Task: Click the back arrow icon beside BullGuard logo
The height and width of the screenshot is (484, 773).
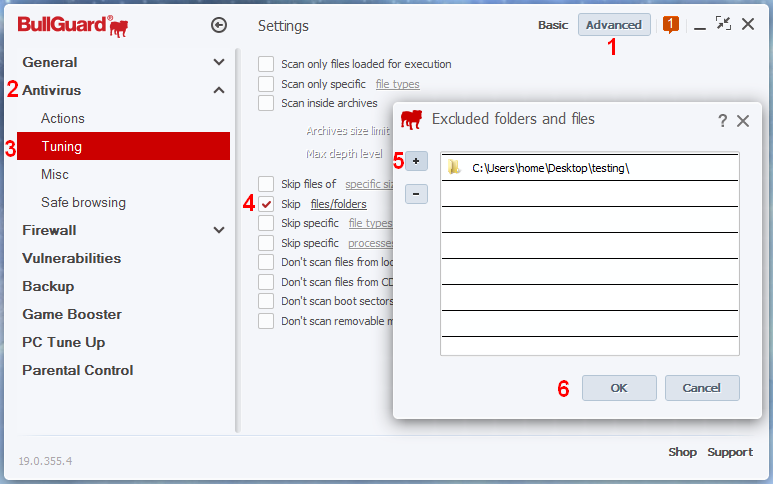Action: pyautogui.click(x=219, y=25)
